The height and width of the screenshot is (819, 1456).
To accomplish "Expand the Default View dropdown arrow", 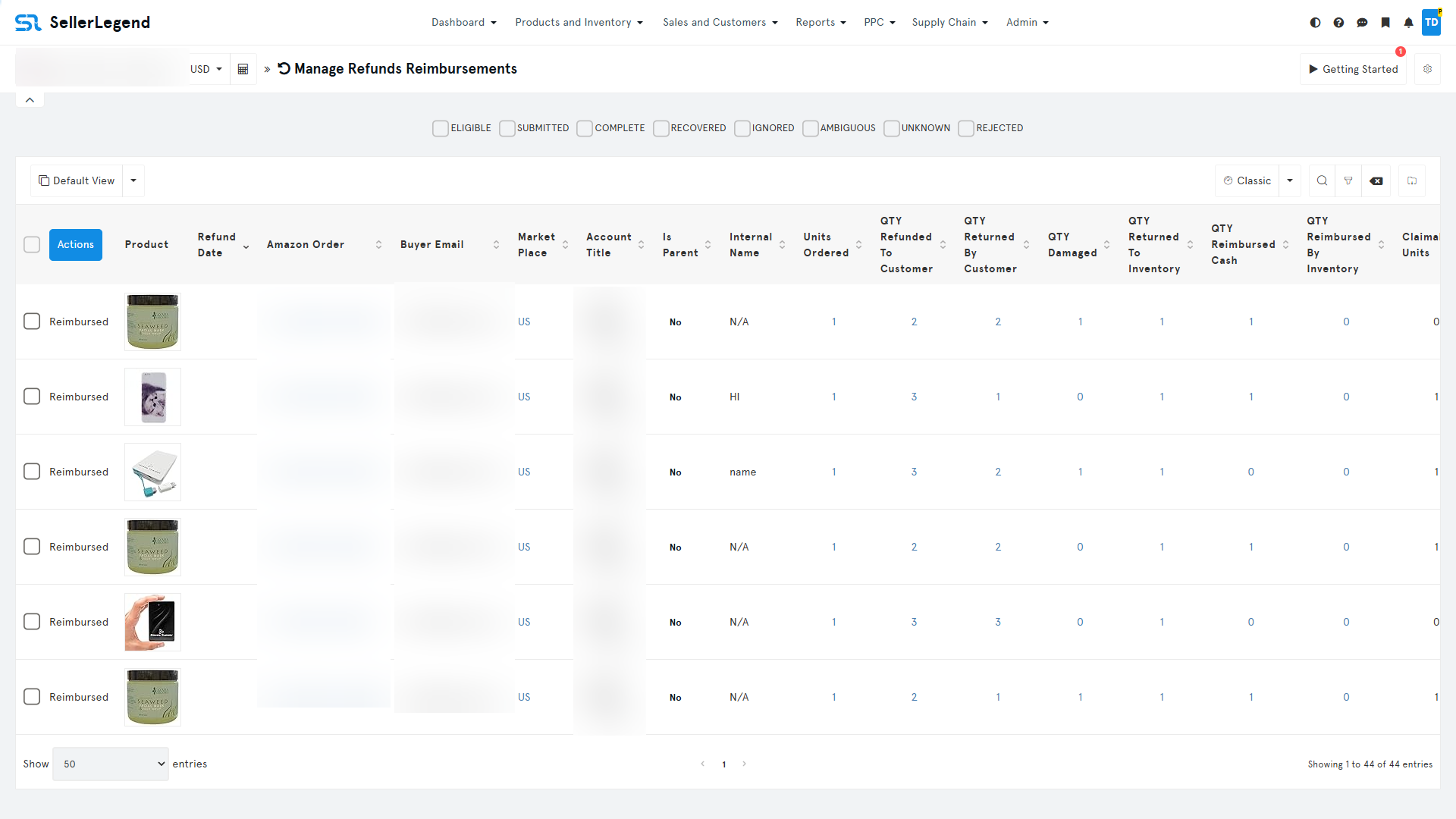I will point(133,180).
